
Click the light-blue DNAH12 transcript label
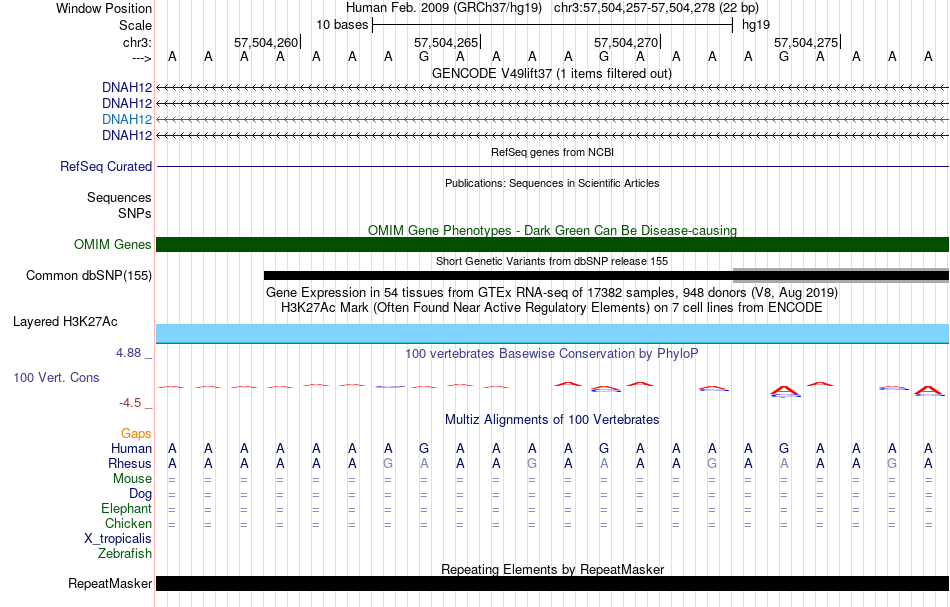[127, 119]
